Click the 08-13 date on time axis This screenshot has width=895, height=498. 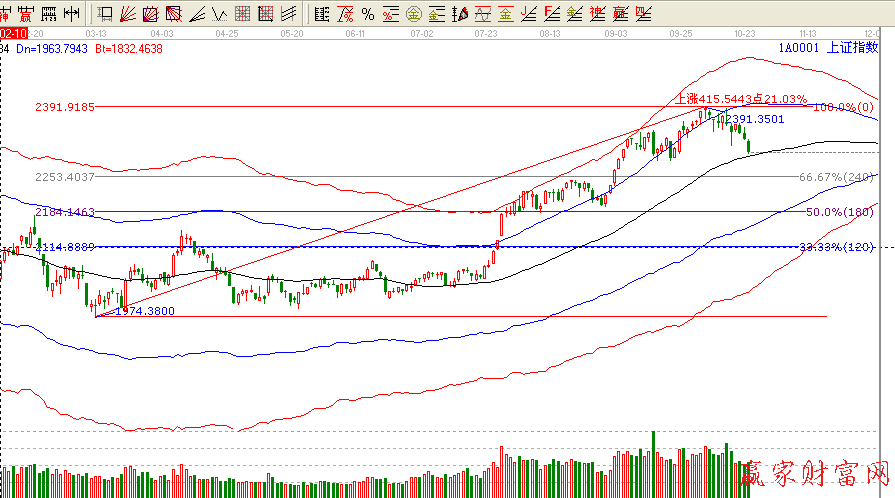click(550, 34)
